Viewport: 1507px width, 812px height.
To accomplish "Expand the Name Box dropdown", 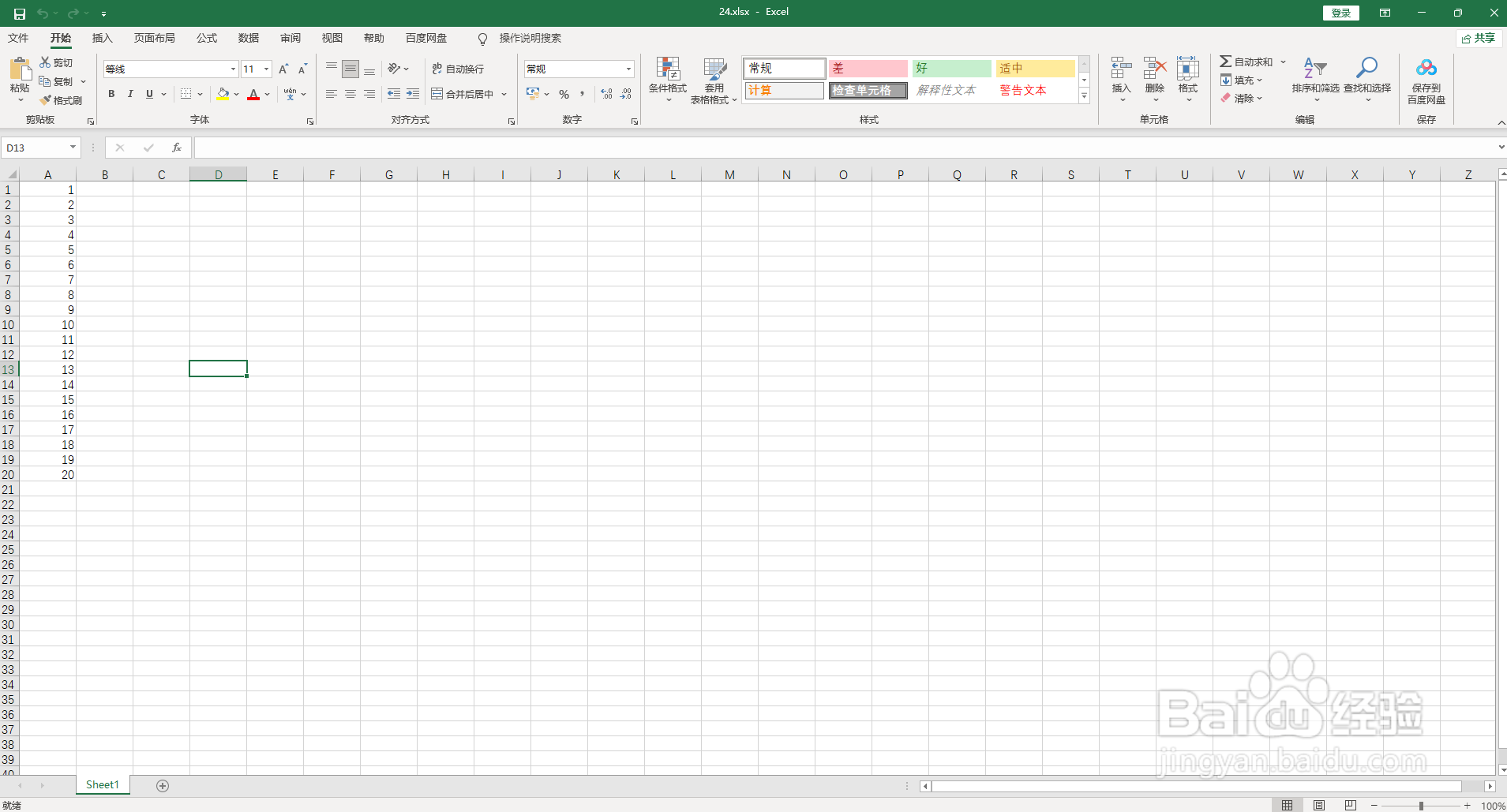I will (73, 148).
